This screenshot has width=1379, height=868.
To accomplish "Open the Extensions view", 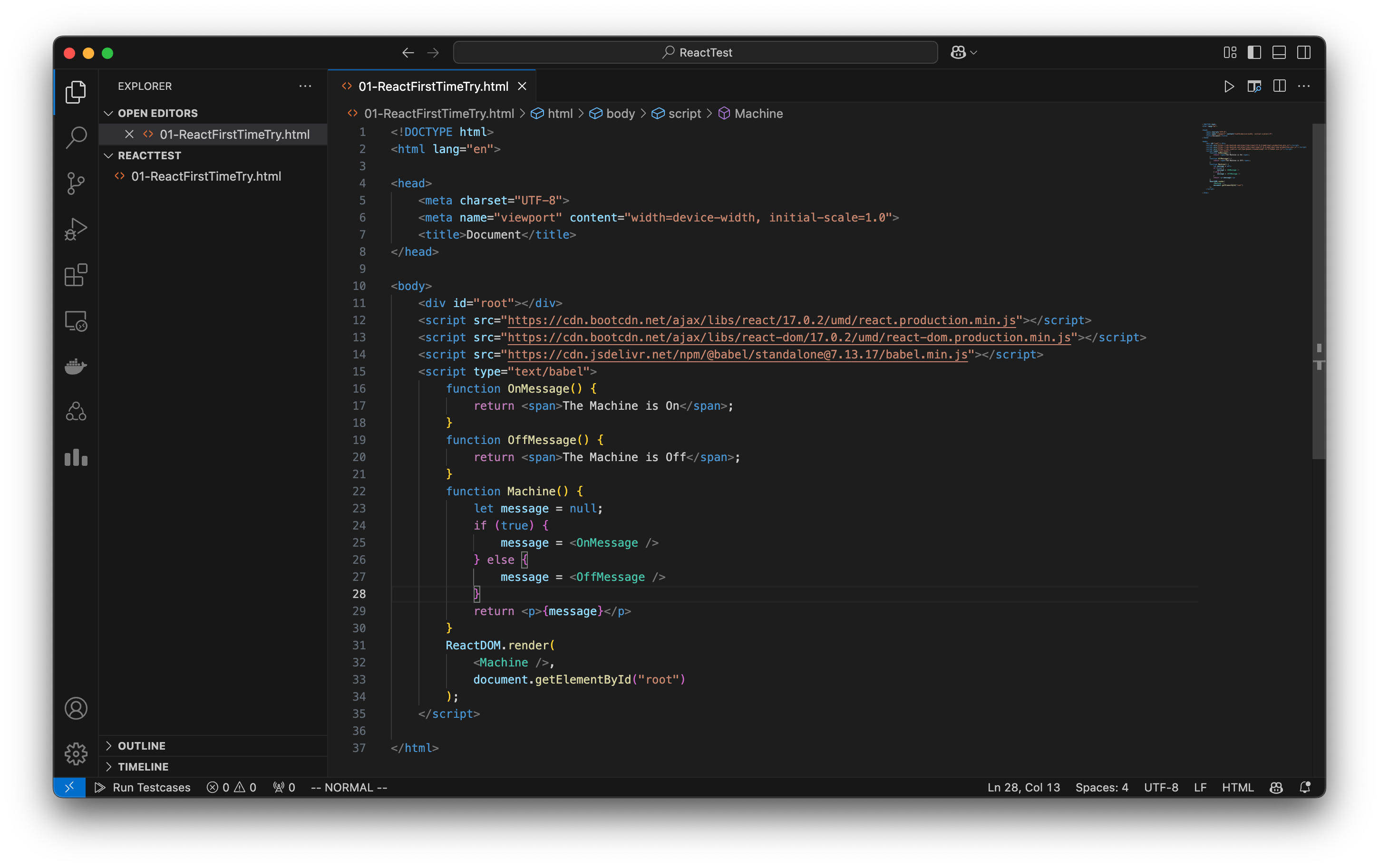I will point(76,275).
